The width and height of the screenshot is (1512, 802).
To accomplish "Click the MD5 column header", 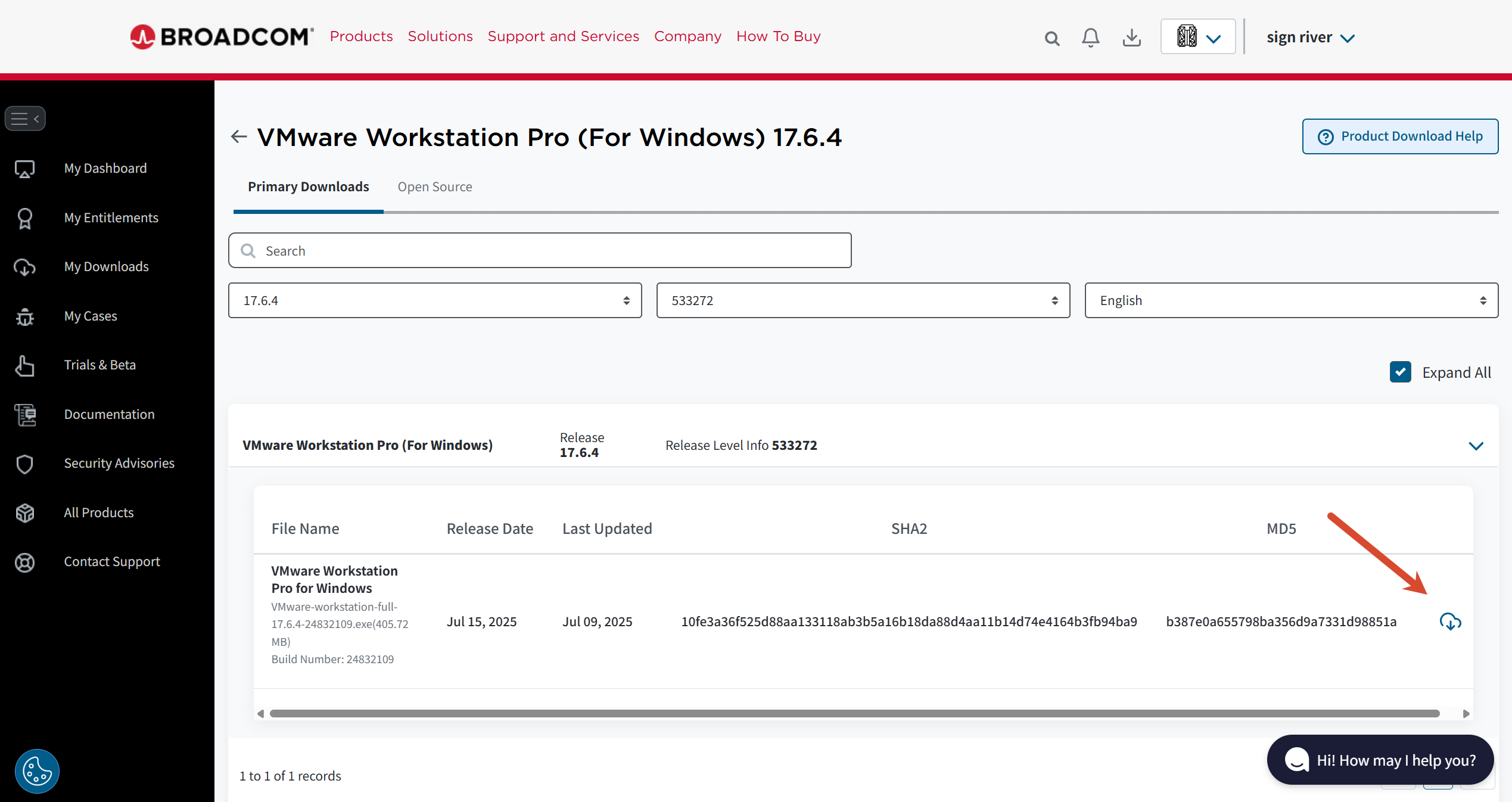I will (1281, 529).
